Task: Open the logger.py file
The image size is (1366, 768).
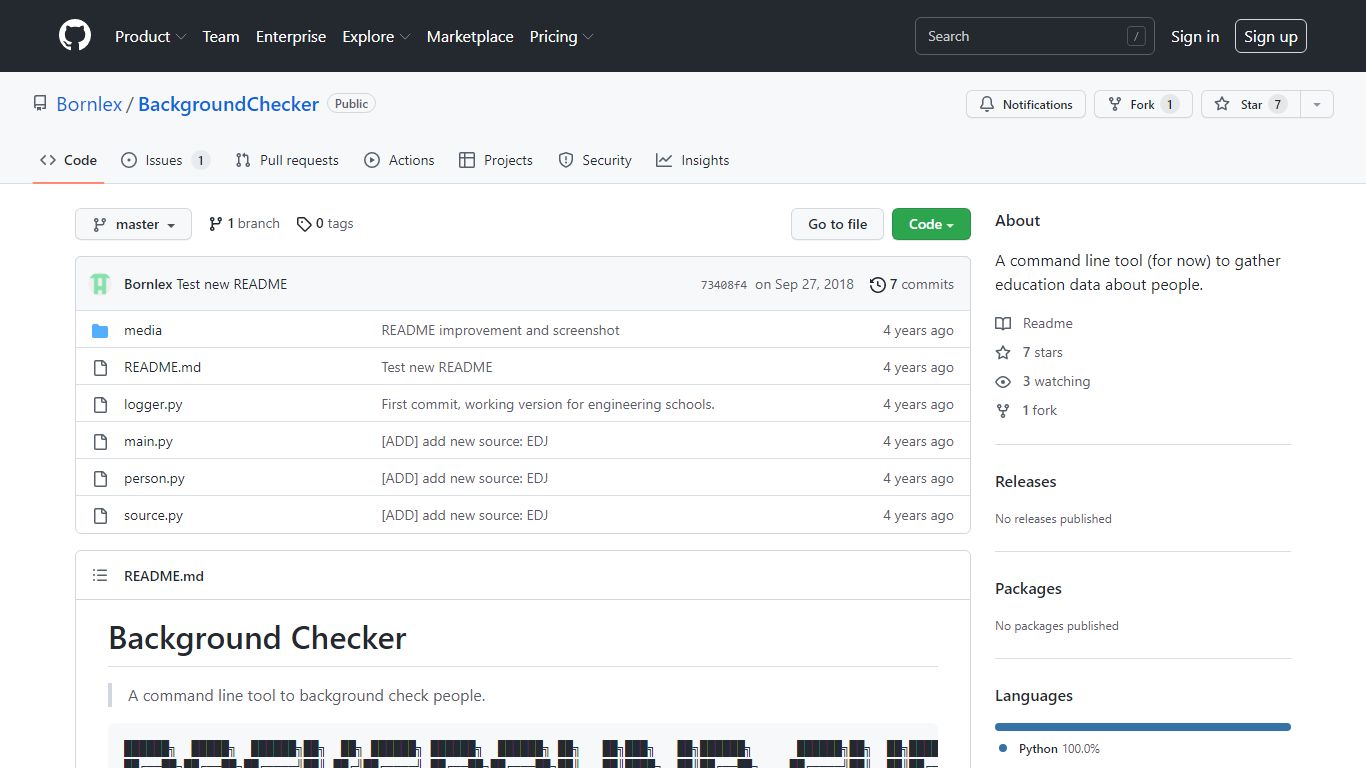Action: point(153,404)
